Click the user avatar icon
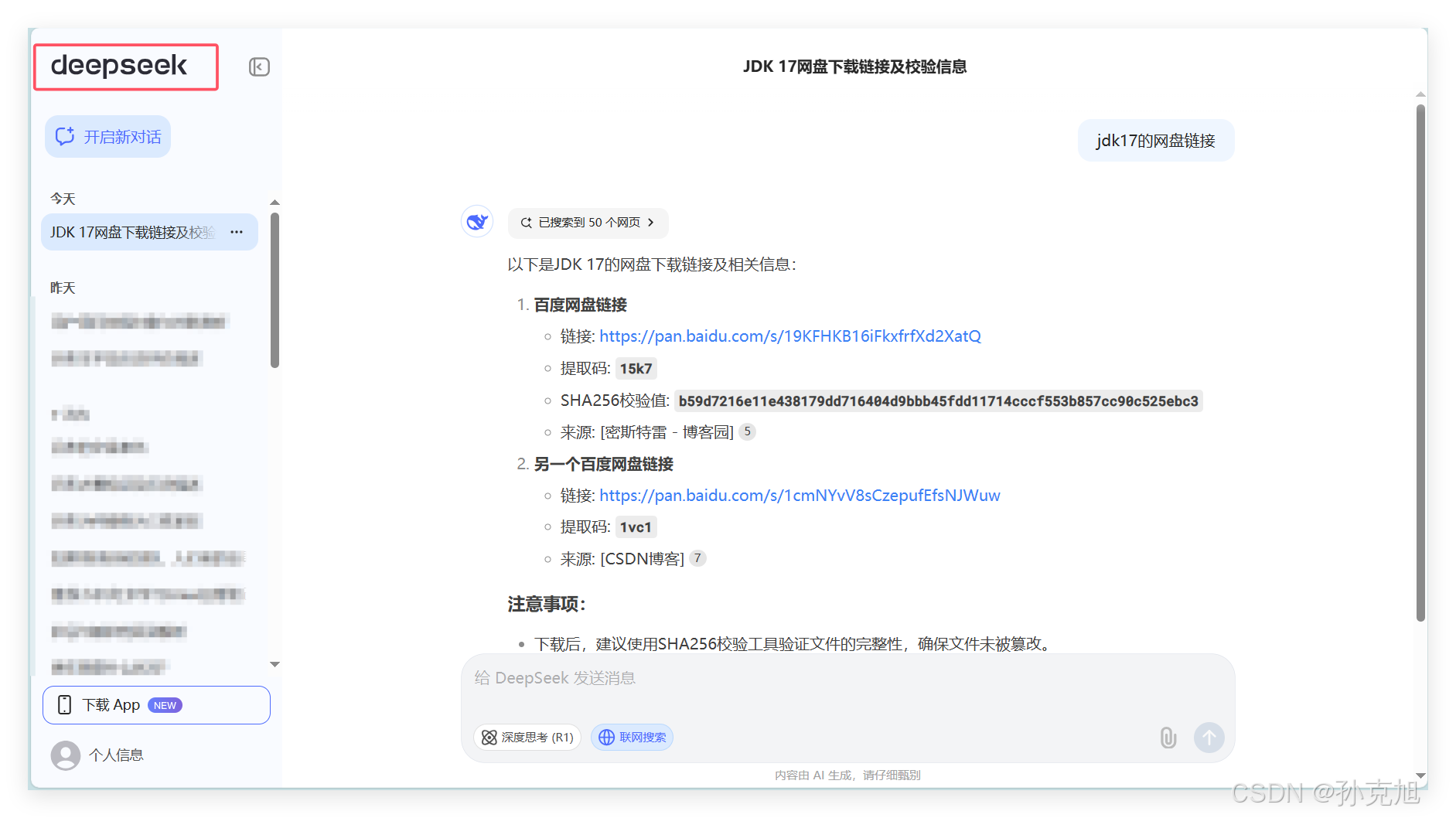The image size is (1456, 818). click(66, 755)
